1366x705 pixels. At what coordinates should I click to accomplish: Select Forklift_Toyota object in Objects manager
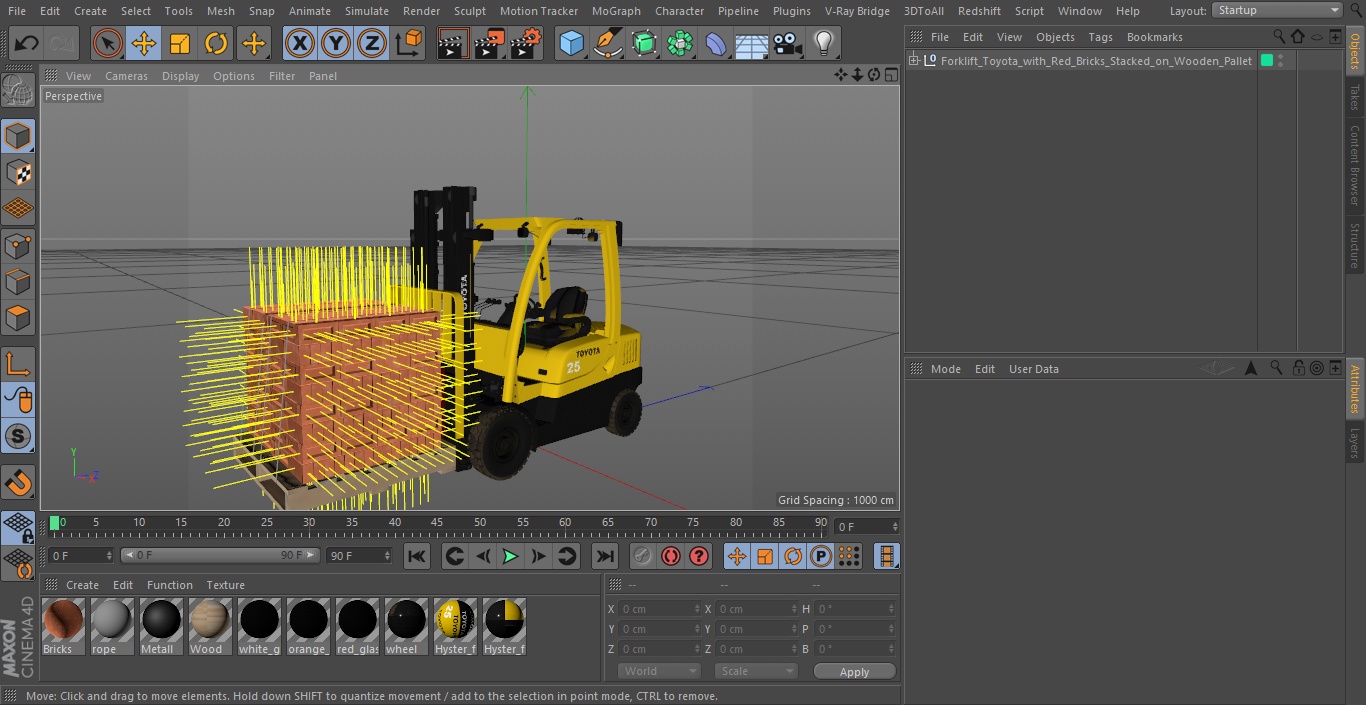coord(1096,61)
